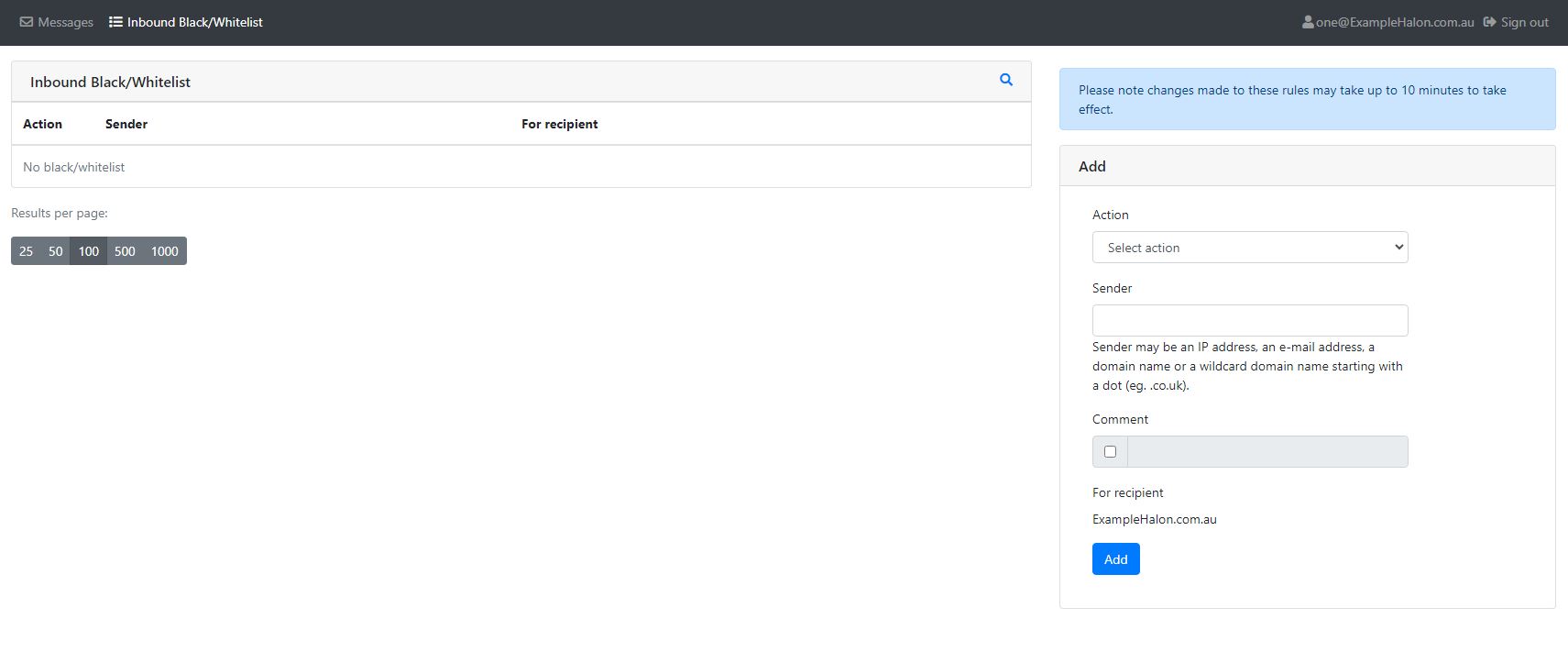Image resolution: width=1568 pixels, height=663 pixels.
Task: Click the list icon beside Inbound Black/Whitelist
Action: [x=115, y=22]
